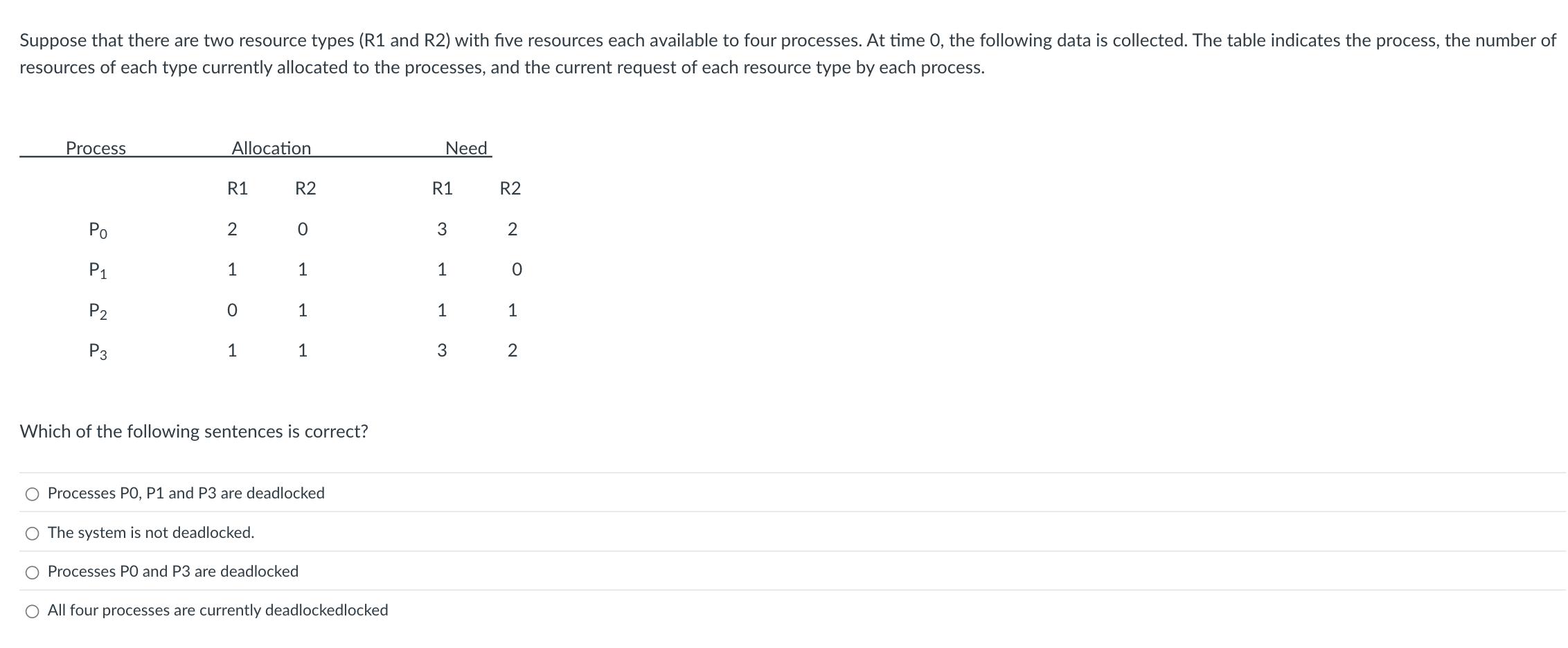Screen dimensions: 1568x648
Task: Click the answer text 'The system is not deadlocked'
Action: click(x=150, y=532)
